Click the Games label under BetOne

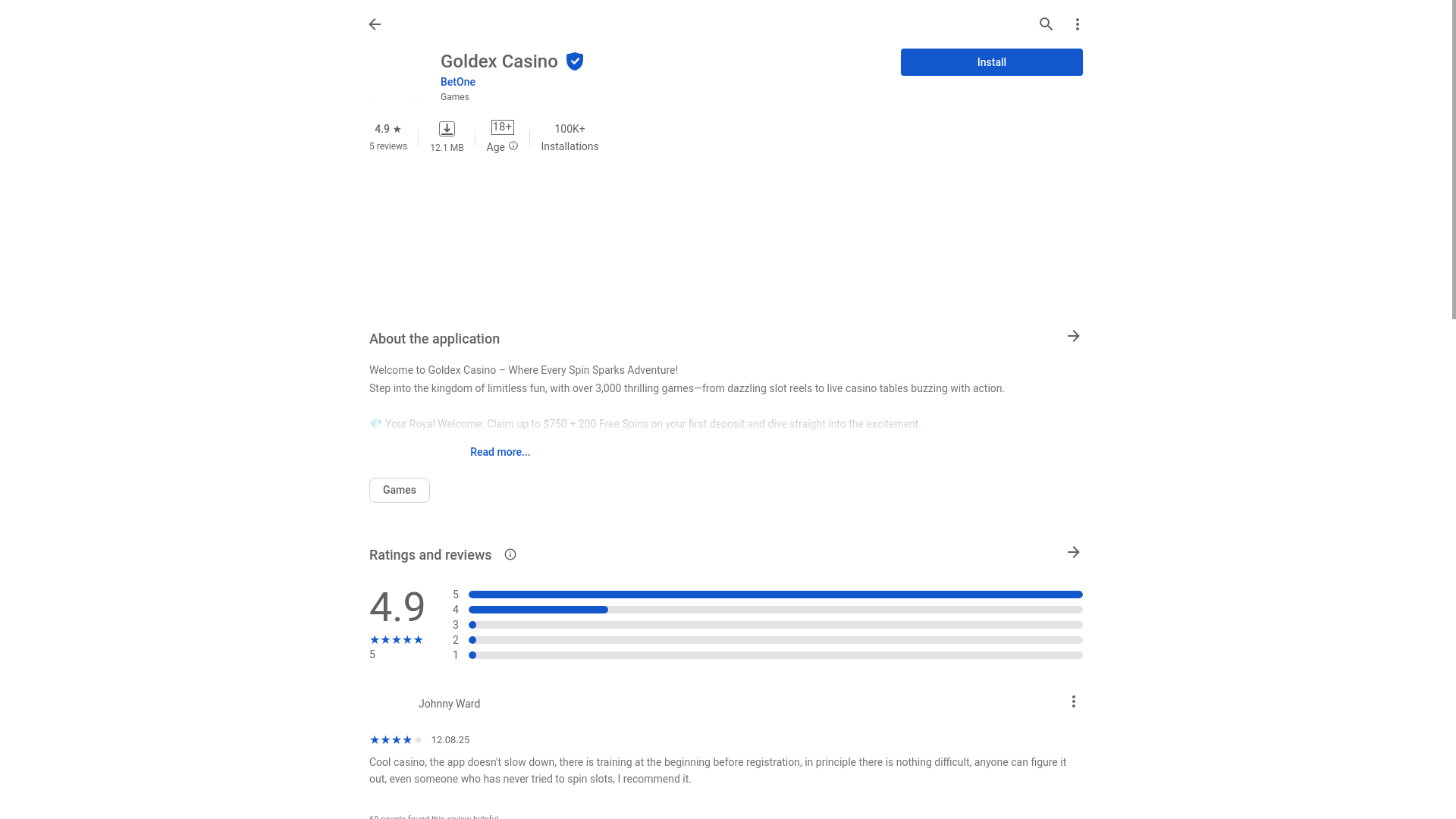[x=455, y=97]
